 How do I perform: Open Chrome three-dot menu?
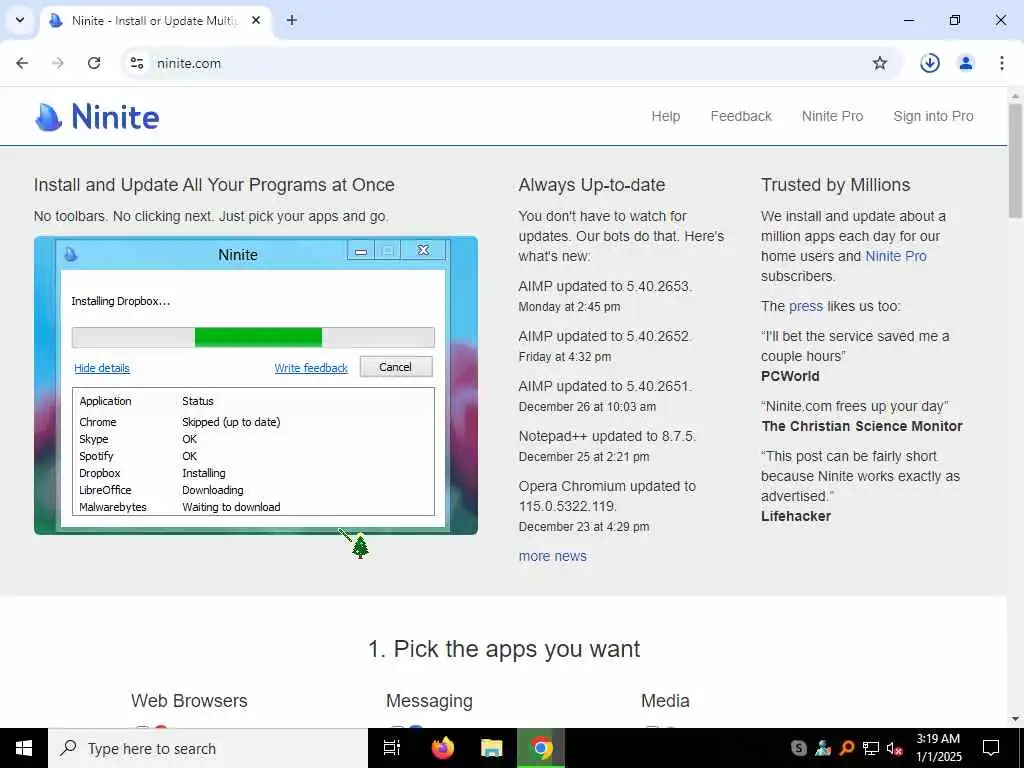point(1001,63)
